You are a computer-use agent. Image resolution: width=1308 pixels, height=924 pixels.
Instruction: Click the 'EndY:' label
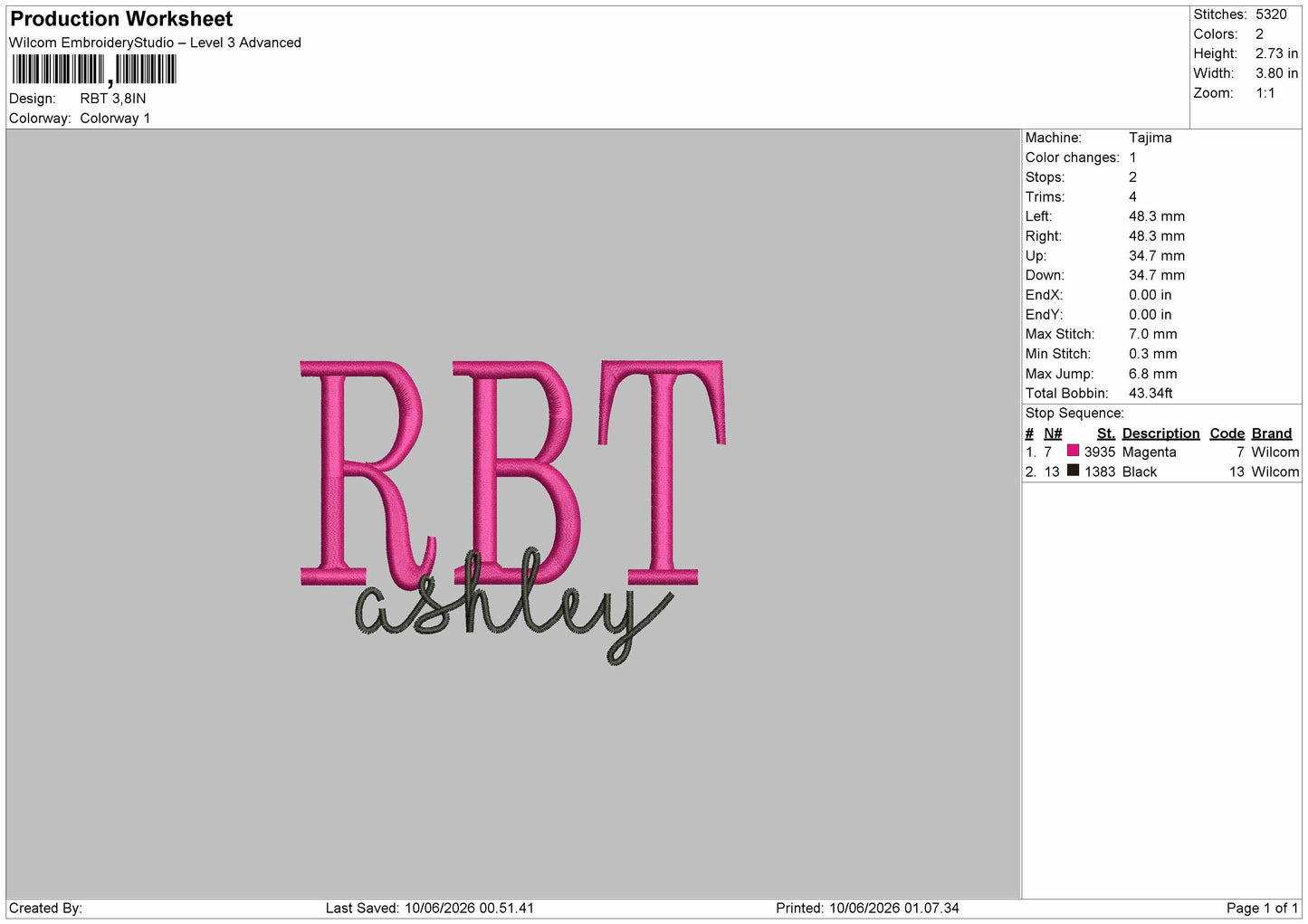click(1044, 315)
